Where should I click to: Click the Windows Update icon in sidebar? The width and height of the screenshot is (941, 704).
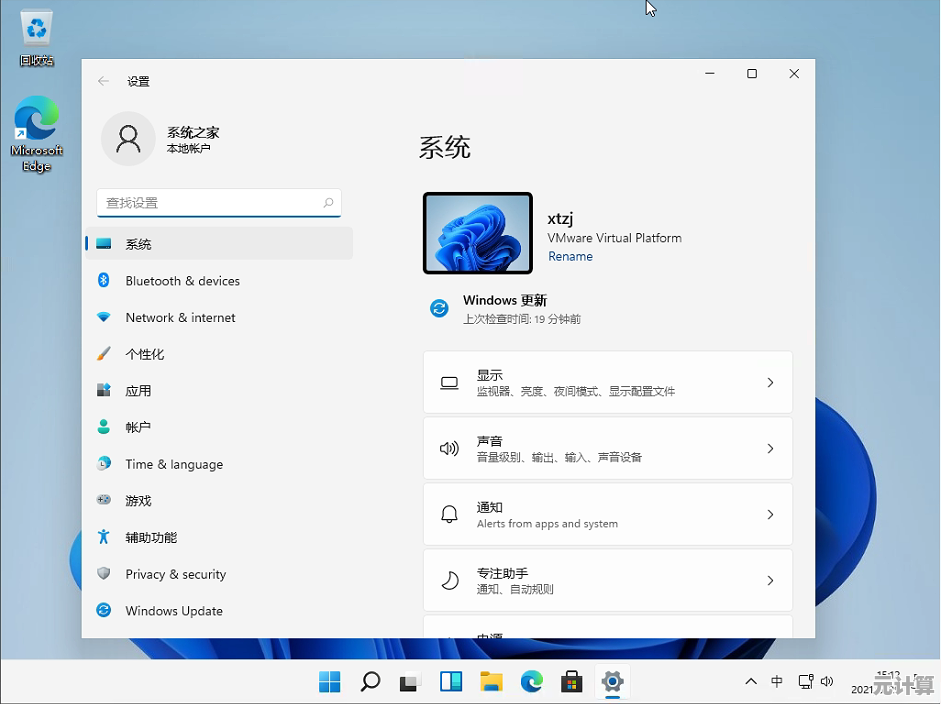[104, 611]
